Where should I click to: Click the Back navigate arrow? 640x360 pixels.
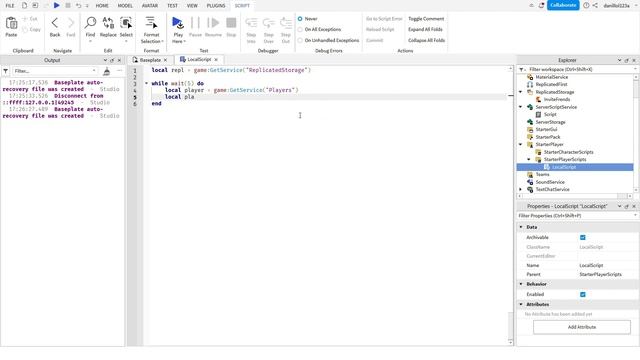tap(55, 23)
